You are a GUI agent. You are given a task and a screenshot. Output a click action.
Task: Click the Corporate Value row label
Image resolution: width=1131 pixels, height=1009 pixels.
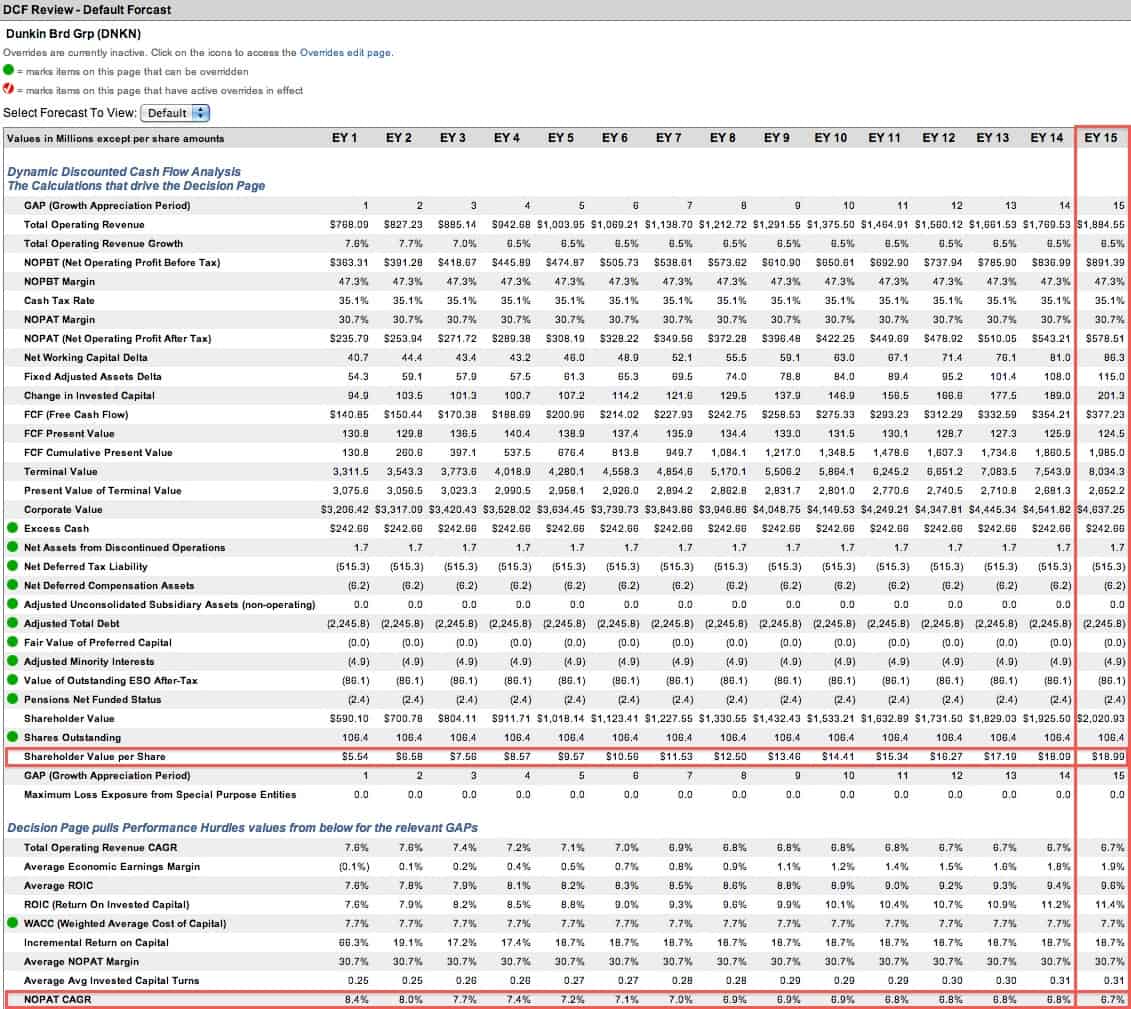click(x=63, y=509)
